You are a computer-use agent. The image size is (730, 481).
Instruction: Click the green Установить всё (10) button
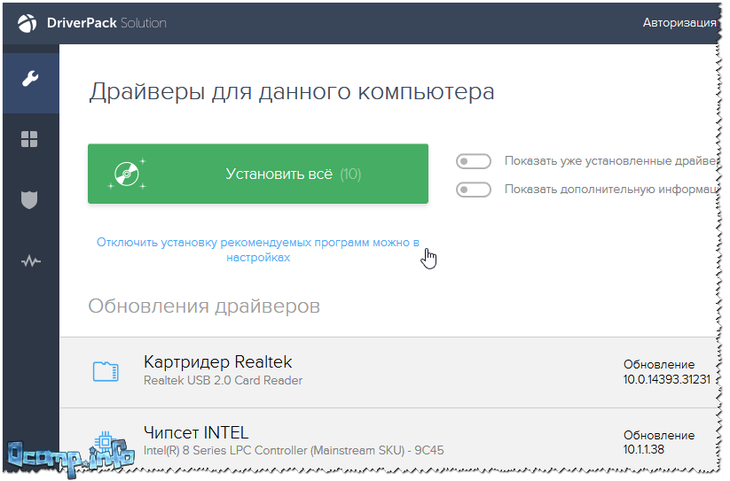coord(258,174)
